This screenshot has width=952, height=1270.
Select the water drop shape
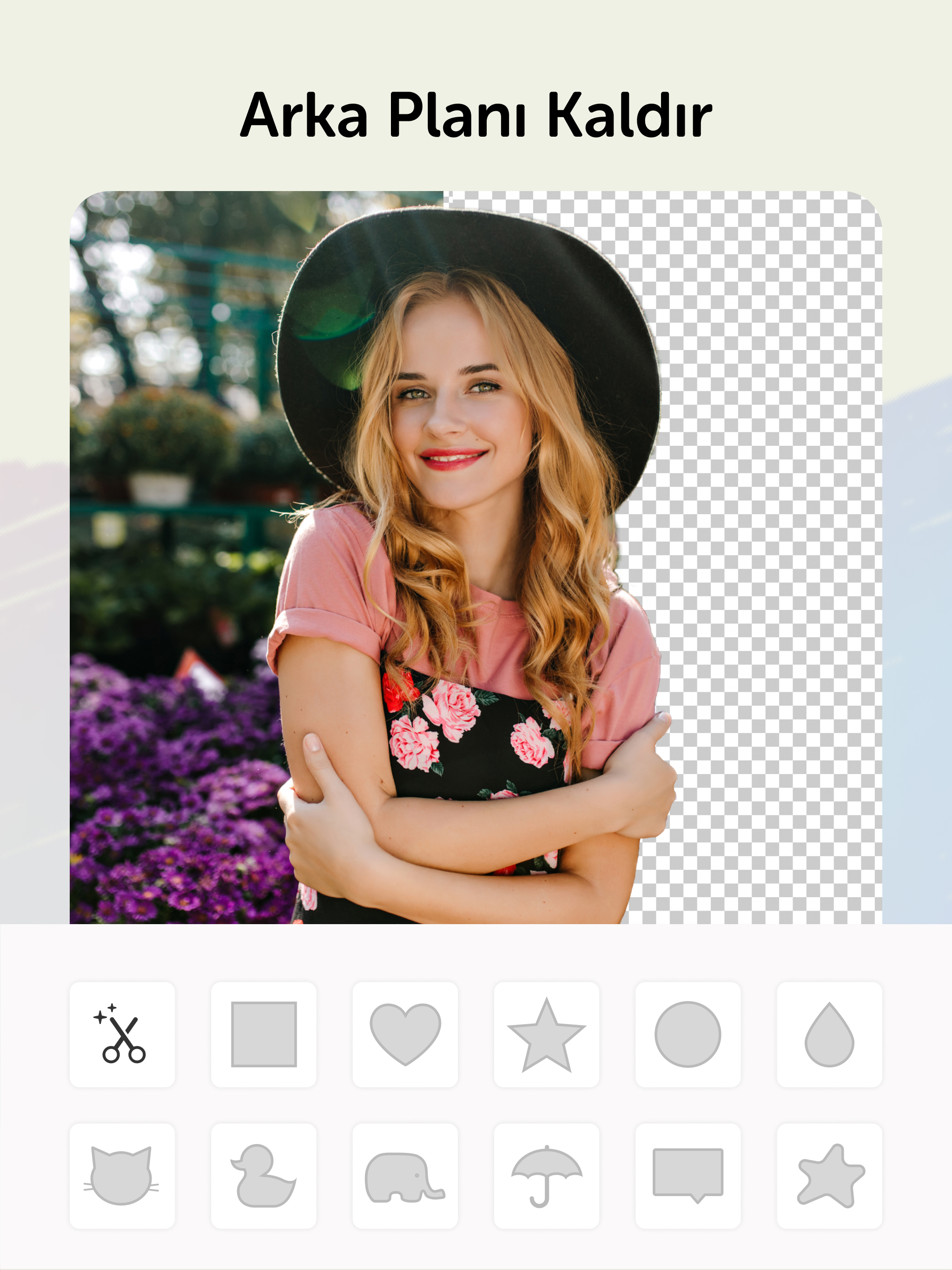(x=828, y=1034)
